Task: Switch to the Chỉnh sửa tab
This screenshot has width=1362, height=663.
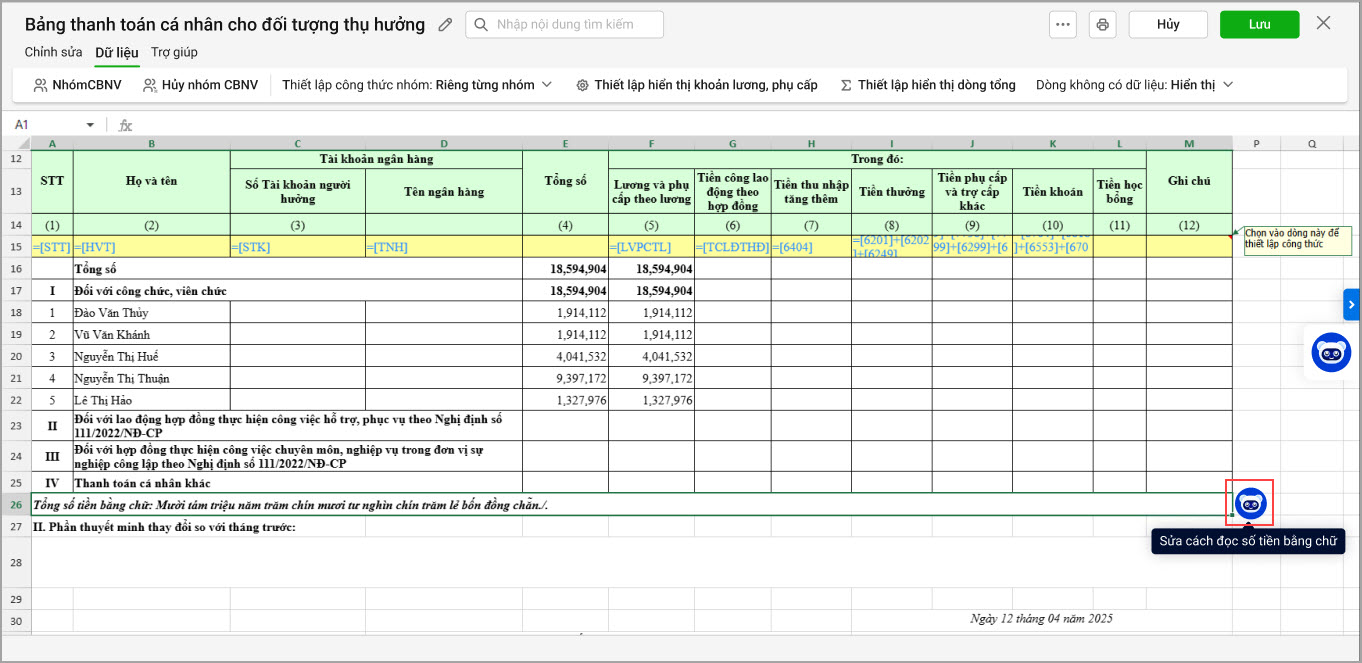Action: click(54, 52)
